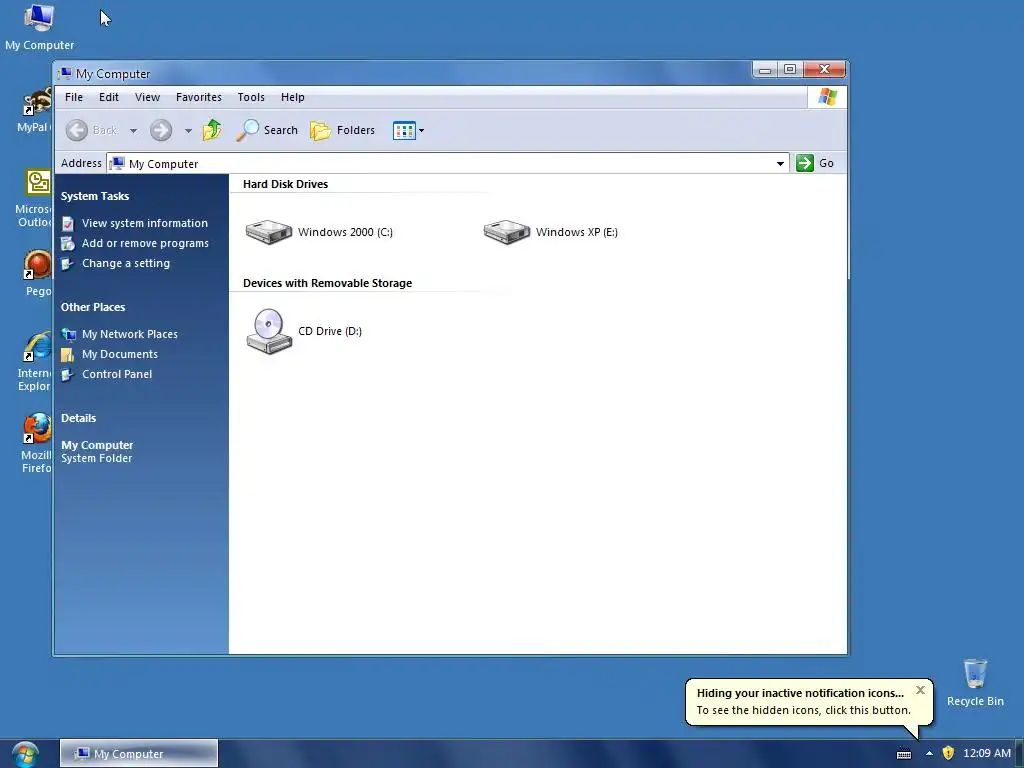This screenshot has height=768, width=1024.
Task: Click Add or remove programs link
Action: [x=145, y=243]
